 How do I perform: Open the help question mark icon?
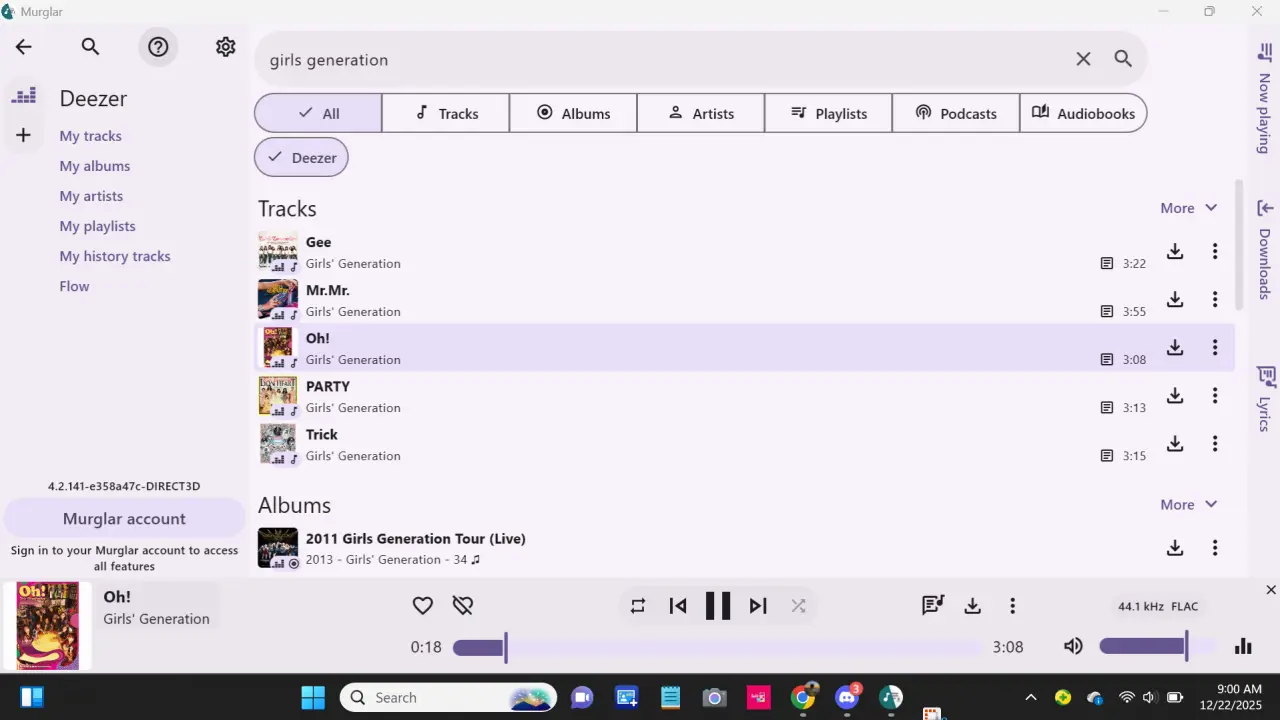(x=158, y=47)
